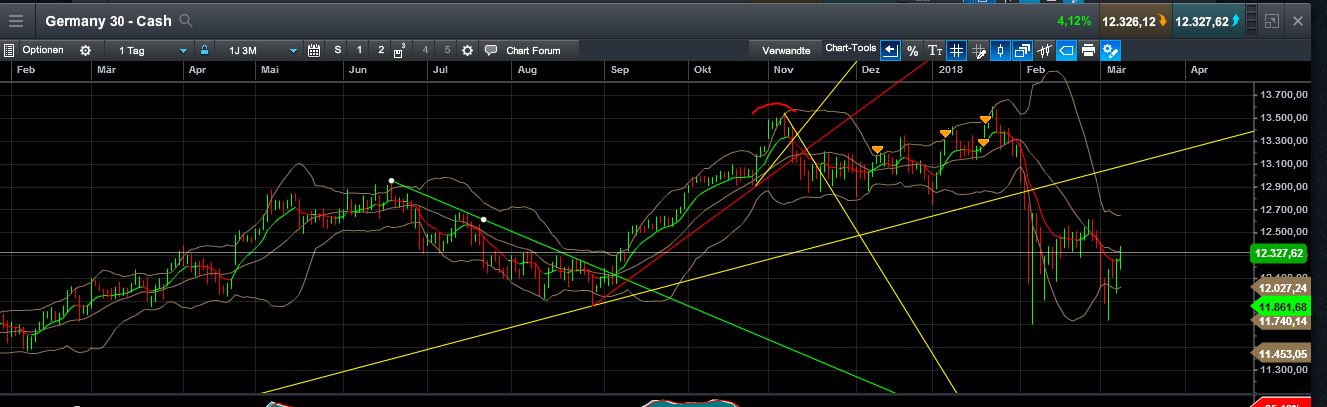Open the Verwandte tab

(x=786, y=50)
